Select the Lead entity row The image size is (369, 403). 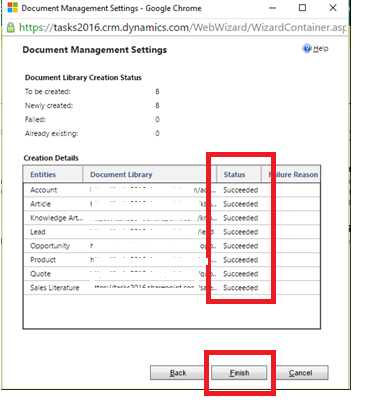click(x=172, y=232)
